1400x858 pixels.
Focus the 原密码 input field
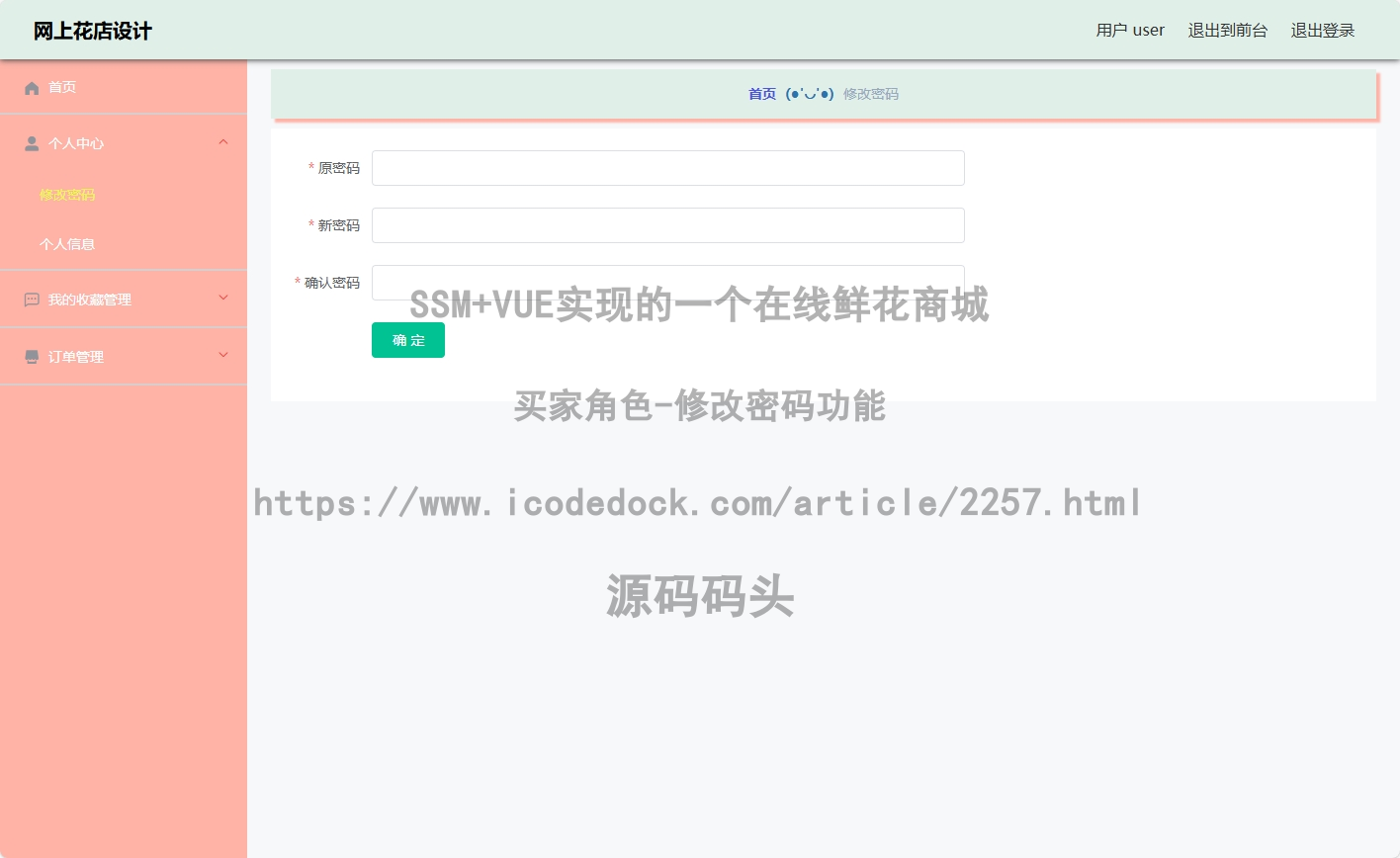point(668,168)
